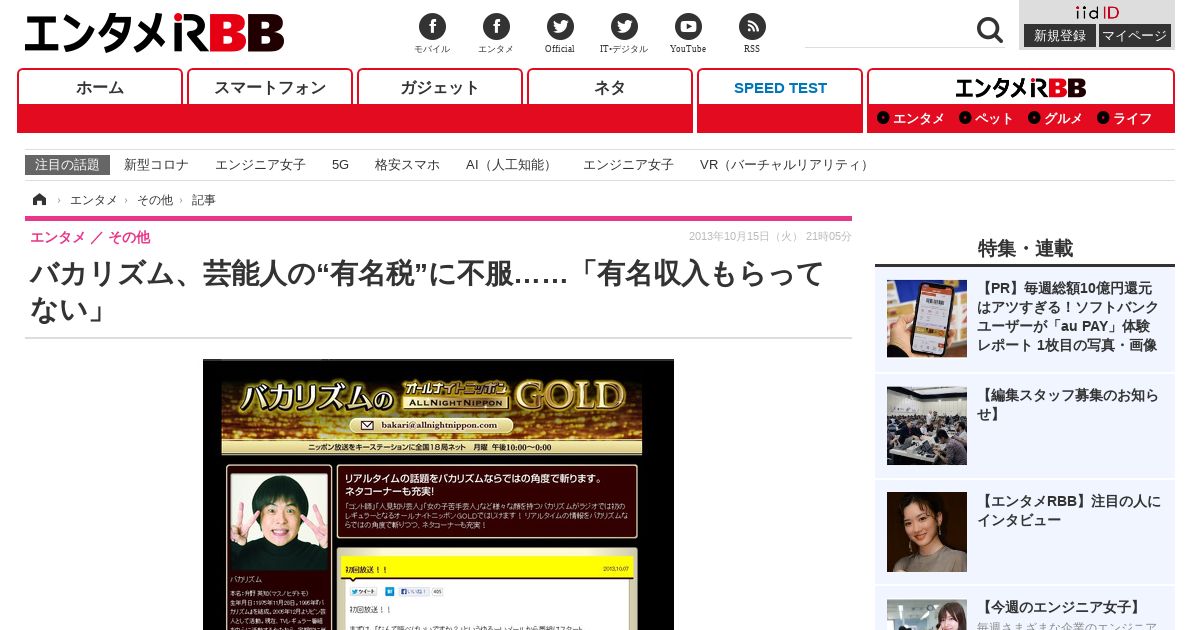The height and width of the screenshot is (630, 1200).
Task: Click エンタメ in the breadcrumb
Action: (x=93, y=200)
